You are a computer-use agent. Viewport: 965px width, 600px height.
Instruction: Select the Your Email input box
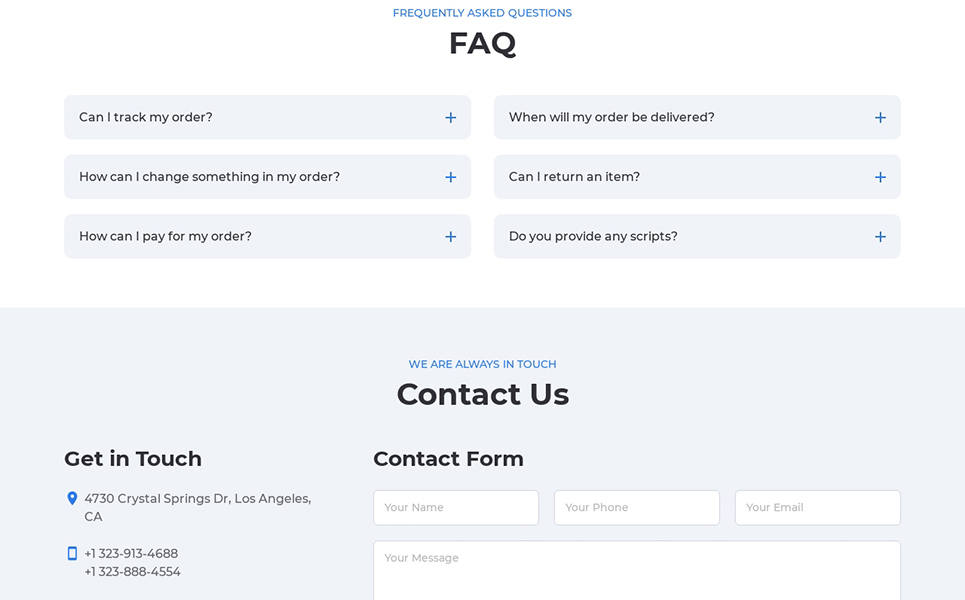click(x=818, y=508)
